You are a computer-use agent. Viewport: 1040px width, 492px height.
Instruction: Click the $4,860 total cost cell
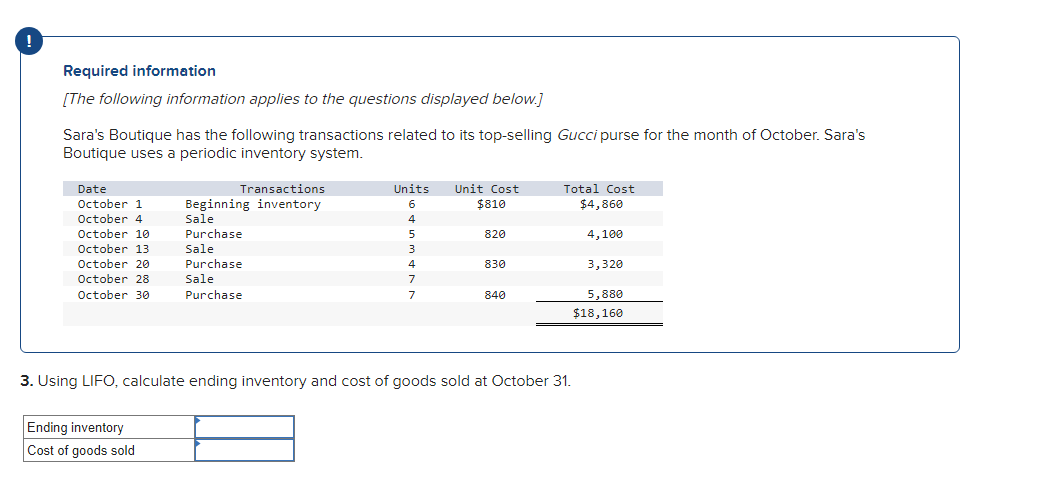tap(602, 204)
